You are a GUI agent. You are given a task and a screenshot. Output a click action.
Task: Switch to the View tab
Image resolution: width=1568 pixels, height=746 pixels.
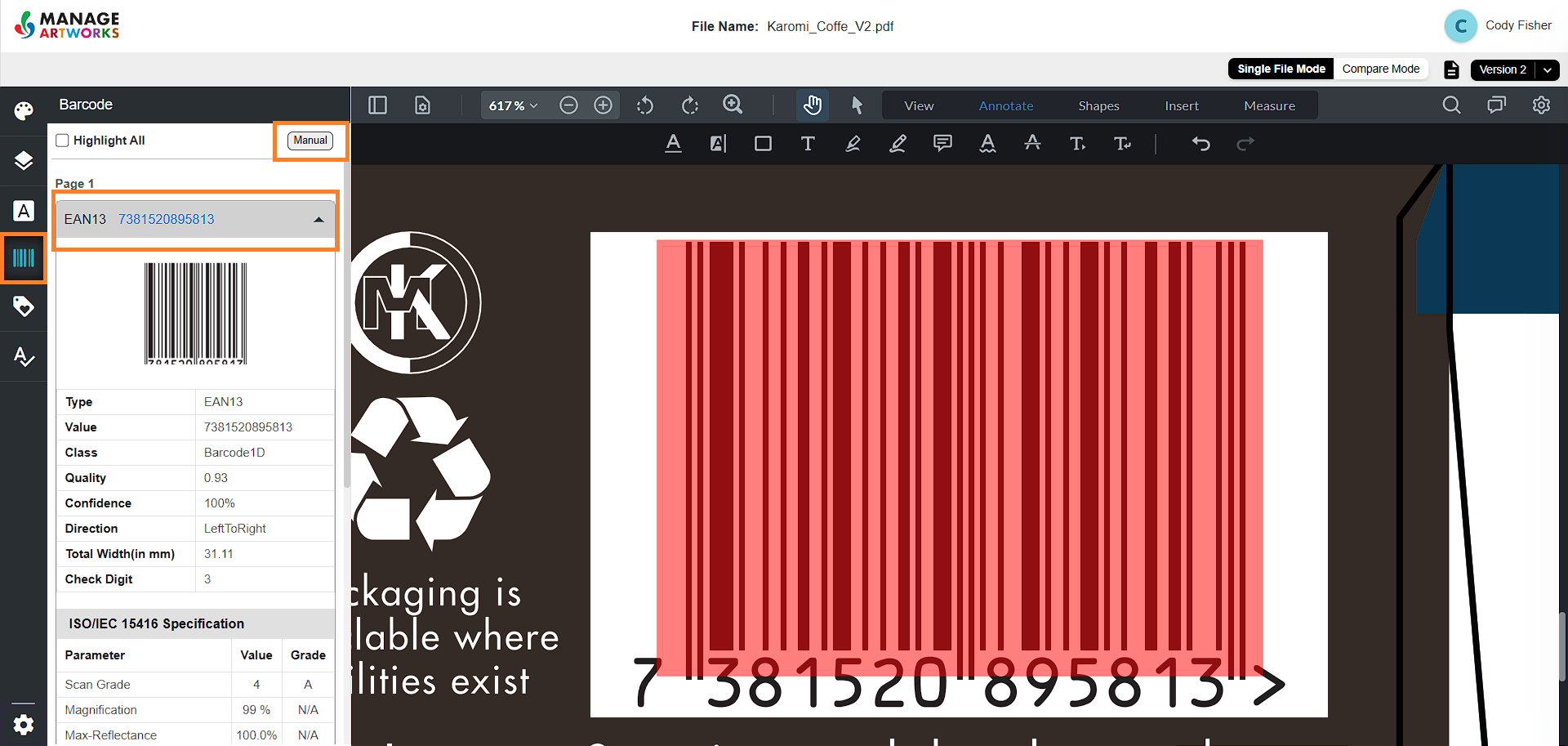919,105
